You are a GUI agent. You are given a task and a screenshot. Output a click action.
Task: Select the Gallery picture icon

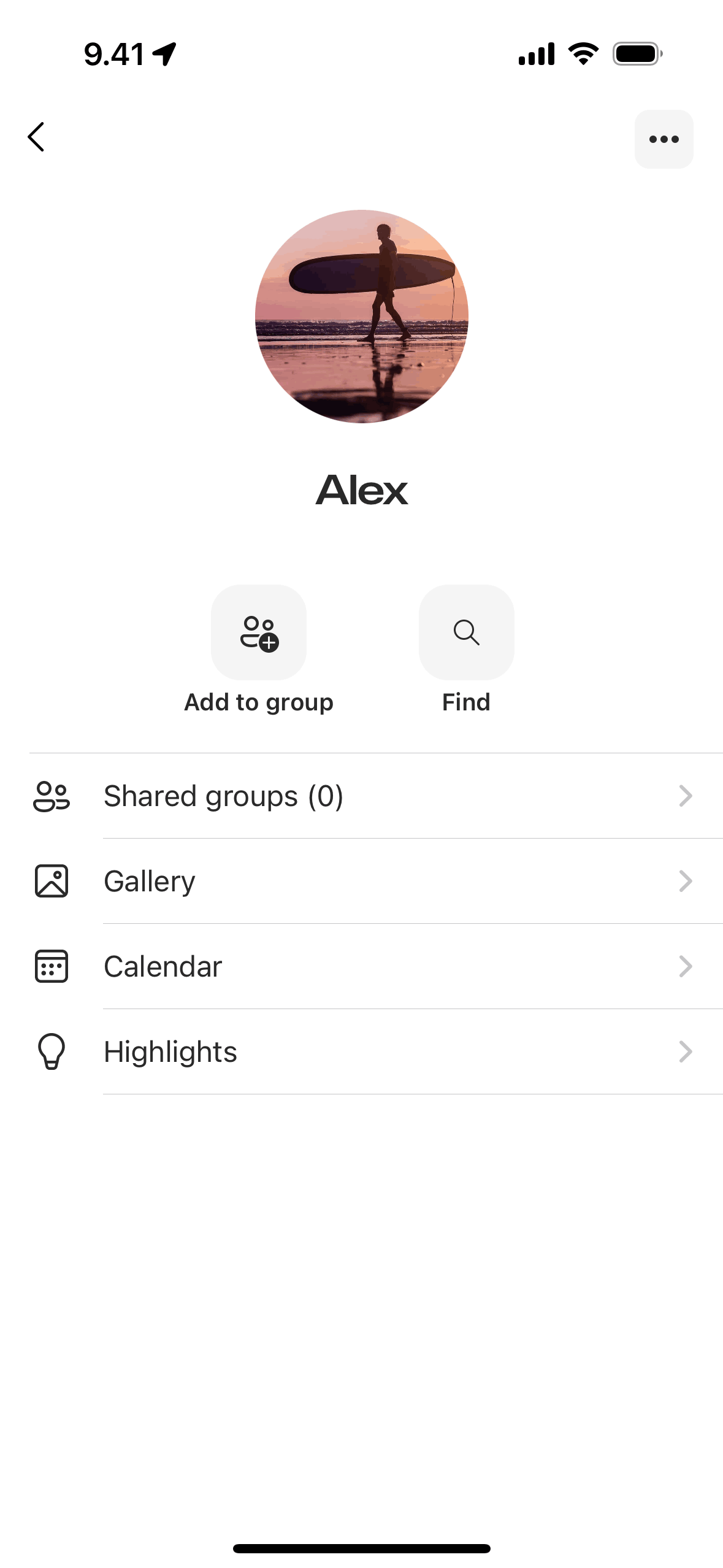pos(52,881)
